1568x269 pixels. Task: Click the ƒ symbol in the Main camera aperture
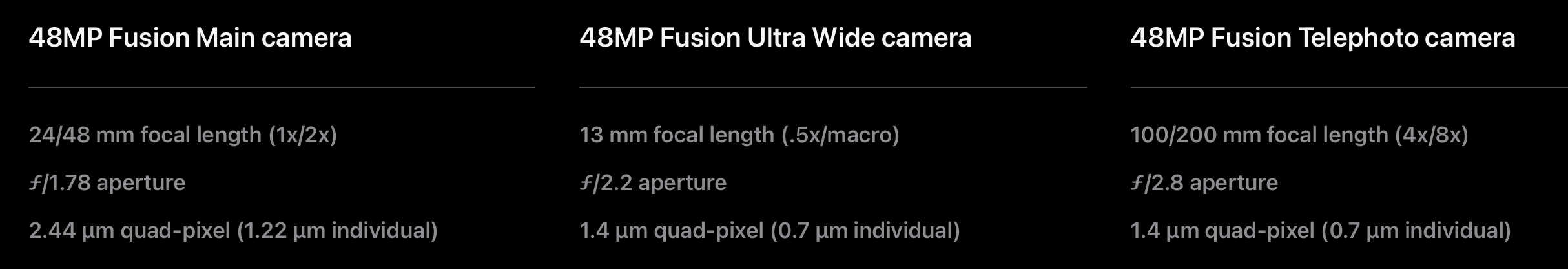(35, 184)
